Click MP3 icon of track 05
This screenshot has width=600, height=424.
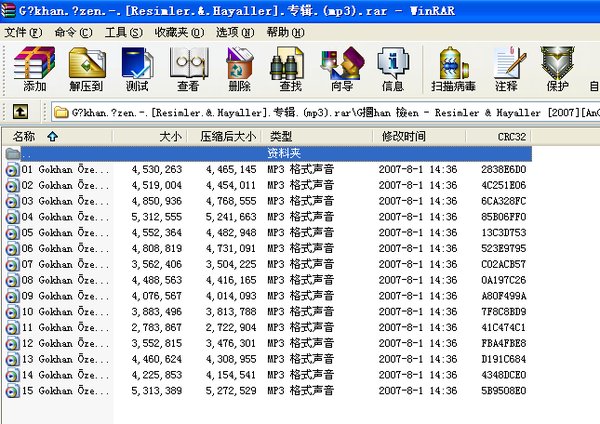(x=12, y=233)
